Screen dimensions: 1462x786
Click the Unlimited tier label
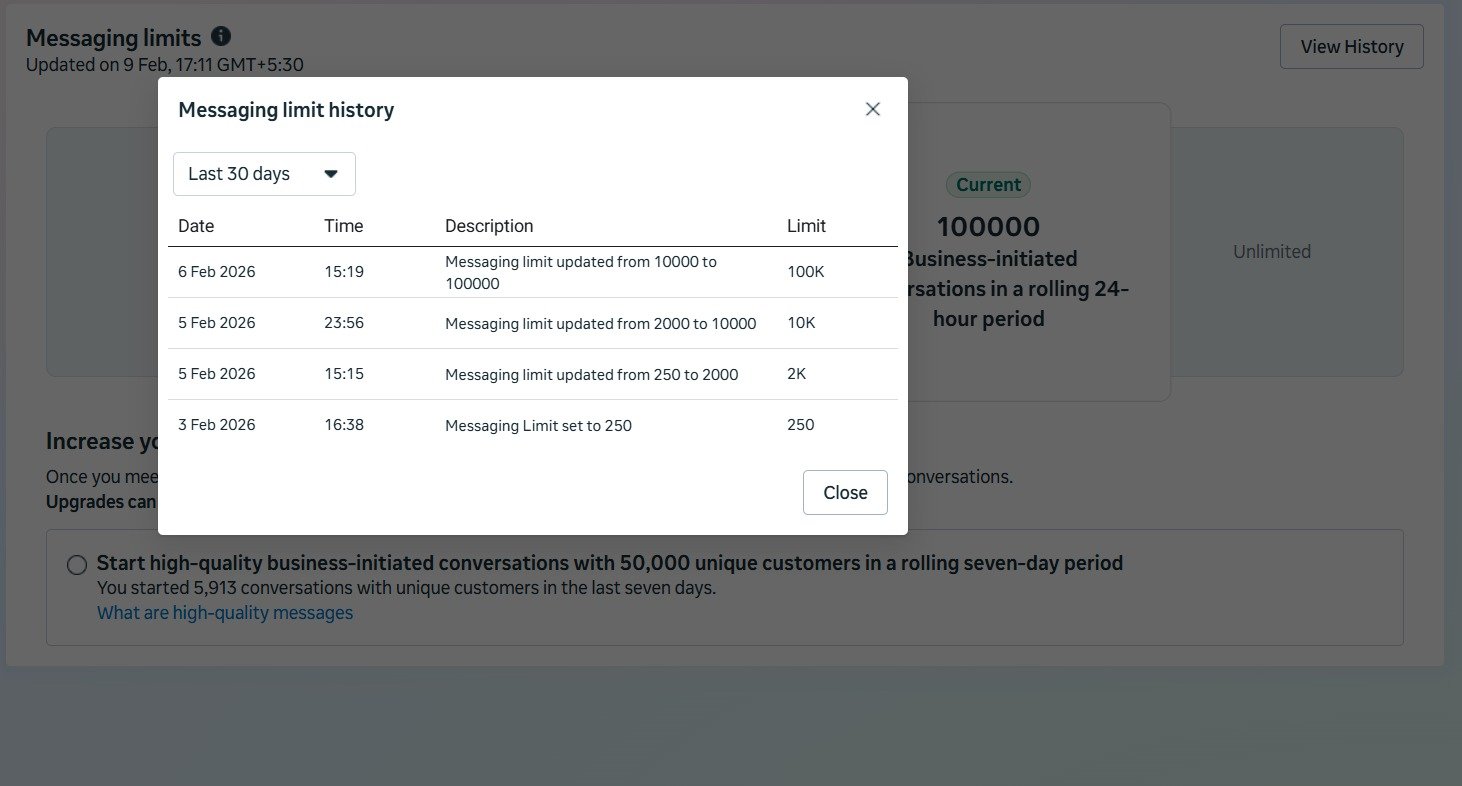click(x=1272, y=251)
